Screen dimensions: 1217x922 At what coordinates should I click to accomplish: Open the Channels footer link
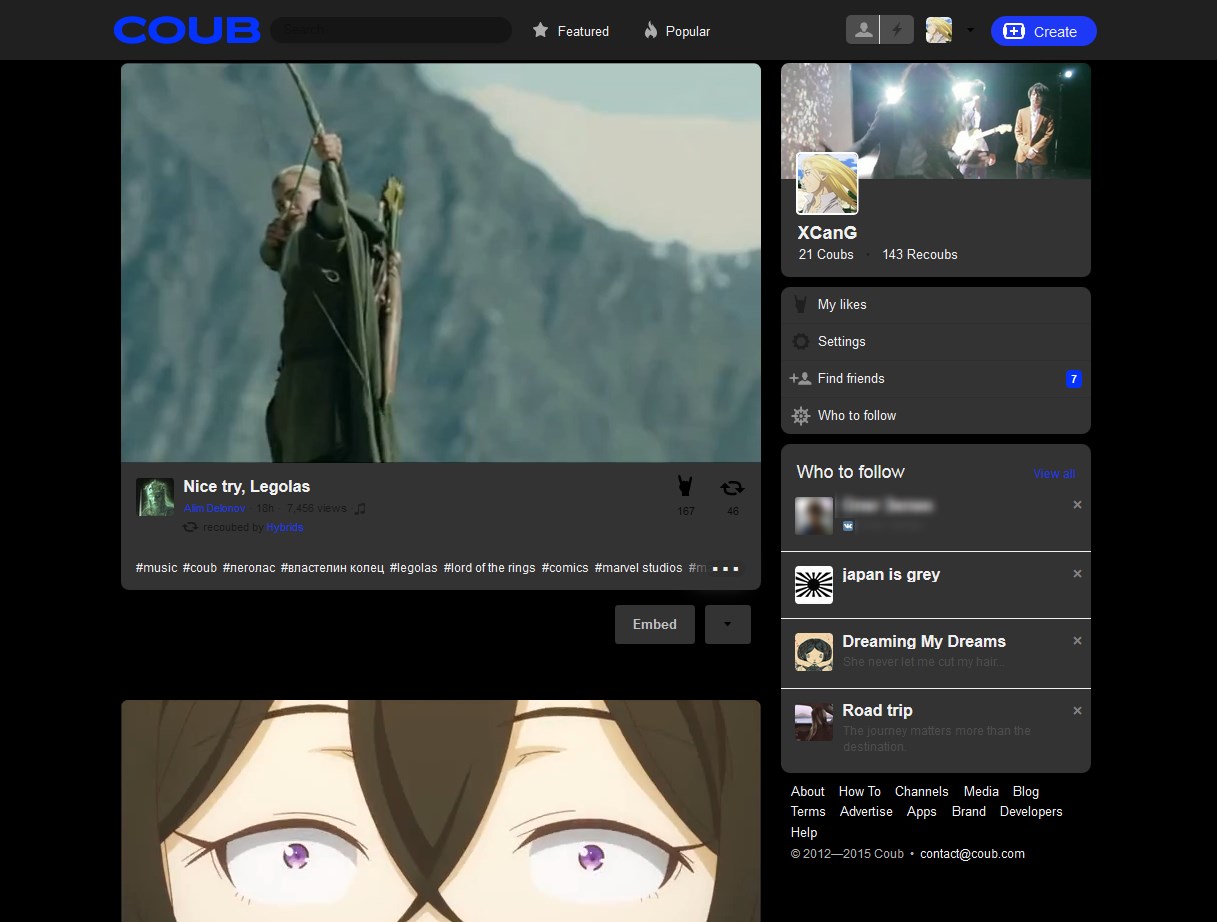[922, 791]
